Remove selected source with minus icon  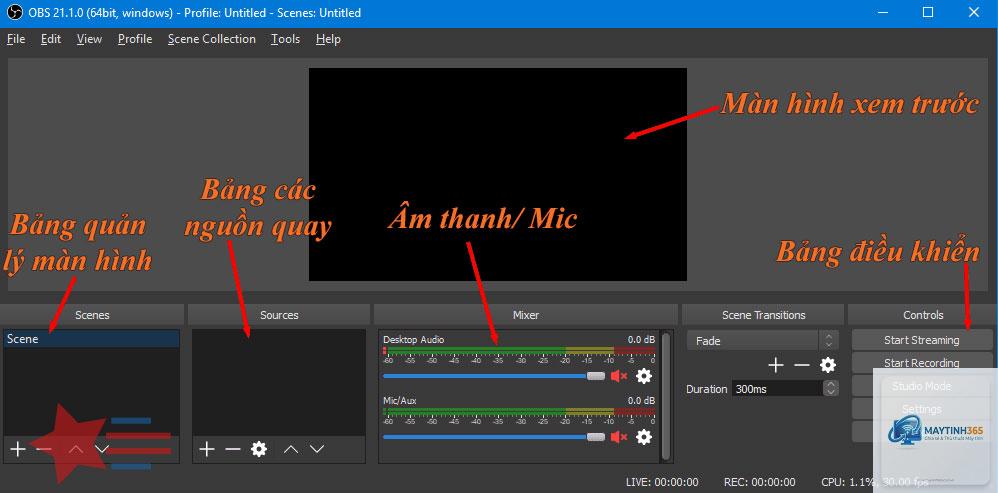click(233, 450)
